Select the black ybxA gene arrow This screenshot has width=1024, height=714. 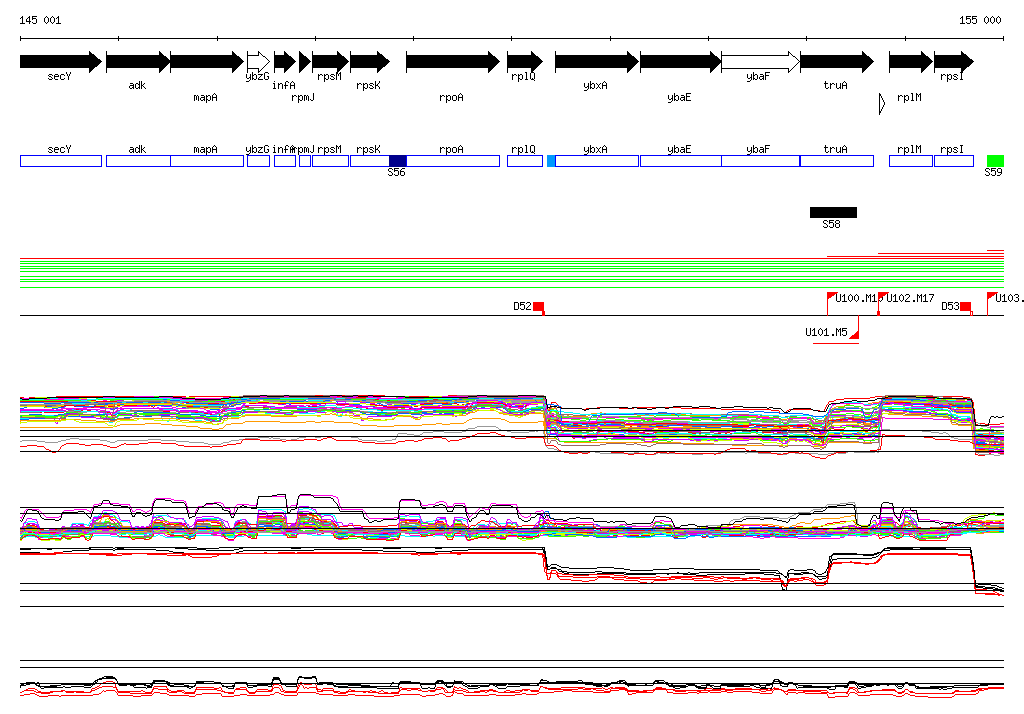click(x=597, y=62)
